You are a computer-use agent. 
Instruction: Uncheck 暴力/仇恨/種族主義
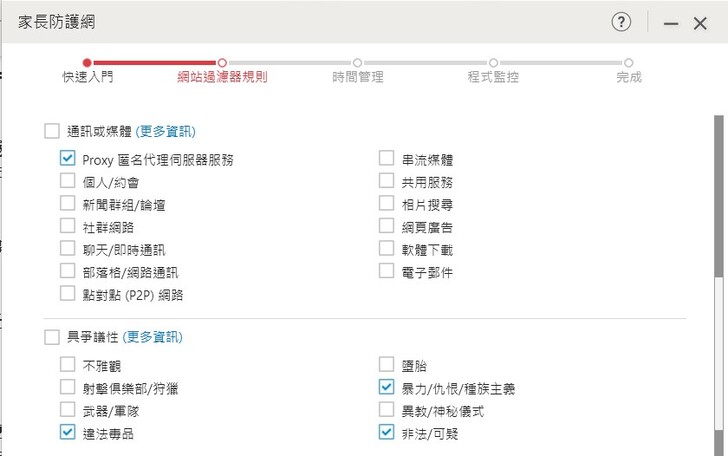coord(387,387)
